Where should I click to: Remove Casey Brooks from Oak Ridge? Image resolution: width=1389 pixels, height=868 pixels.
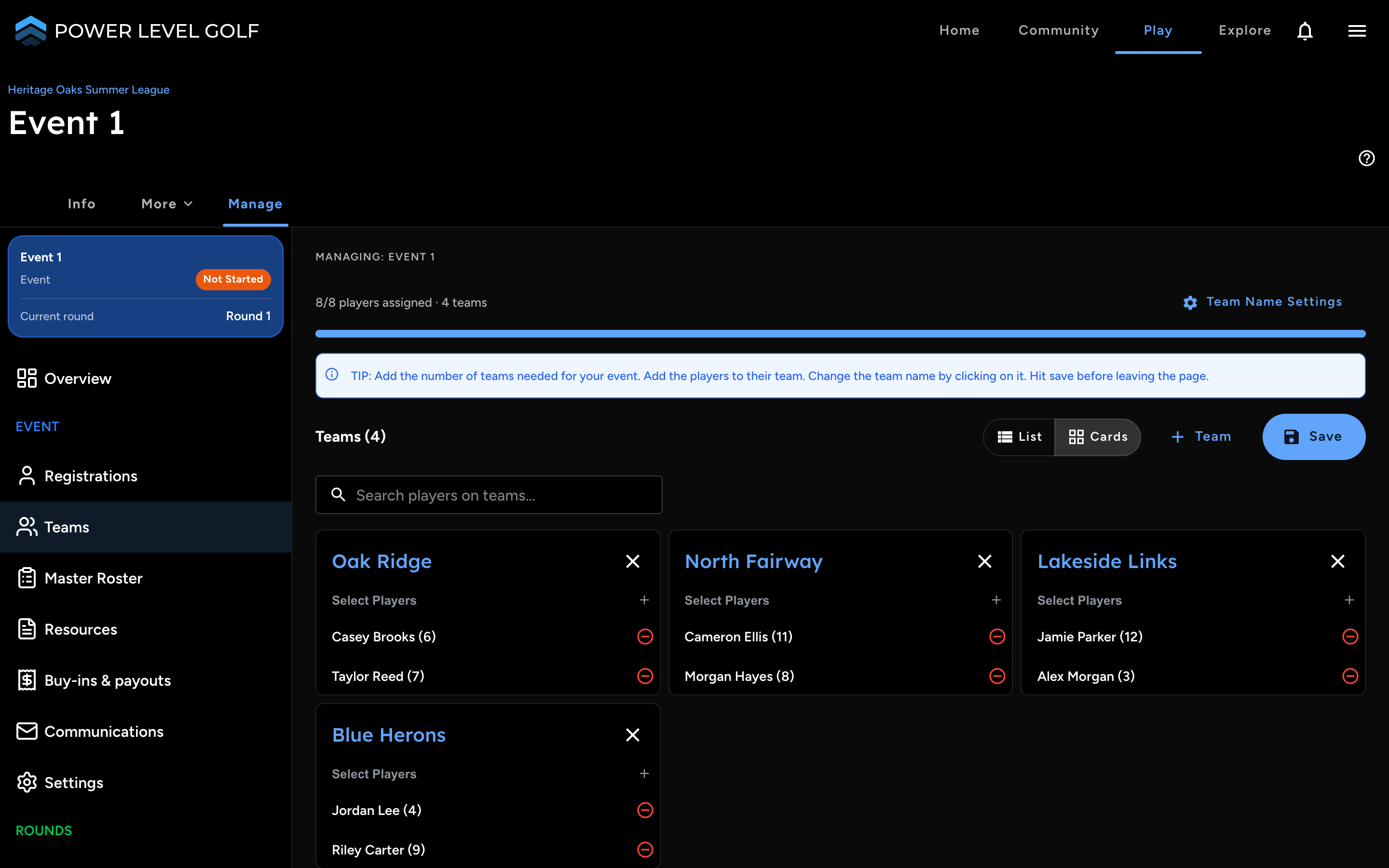[x=645, y=637]
